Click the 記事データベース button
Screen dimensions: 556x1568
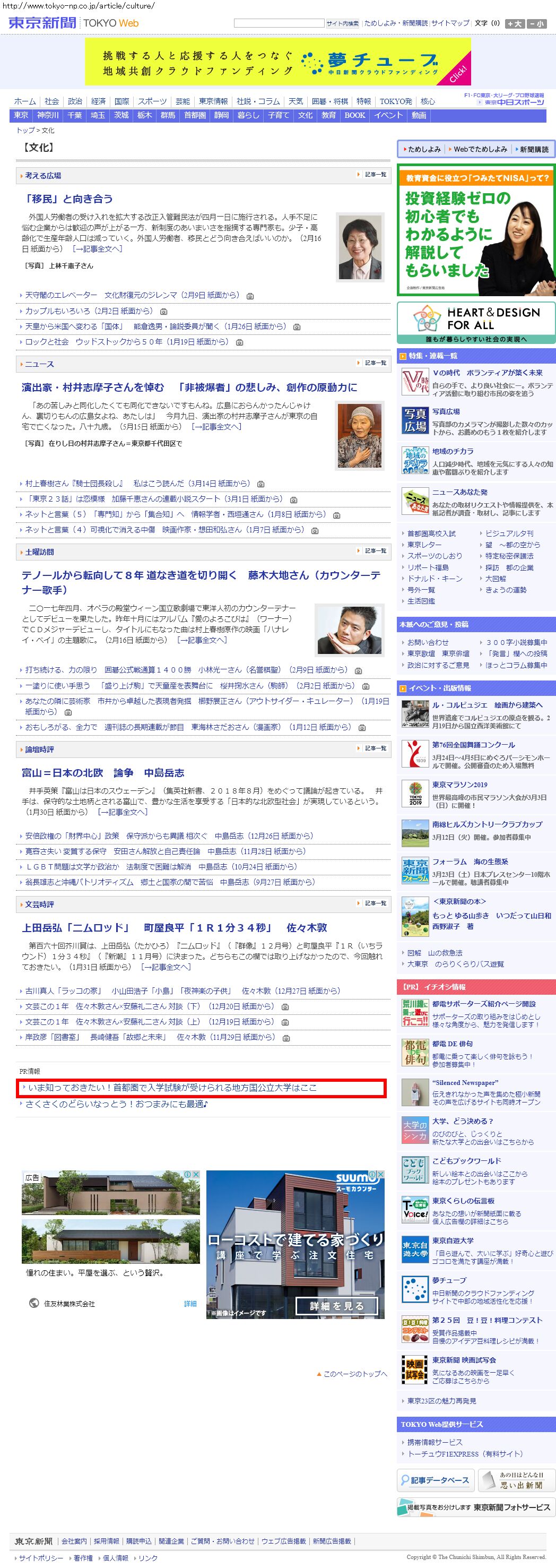(x=436, y=1480)
